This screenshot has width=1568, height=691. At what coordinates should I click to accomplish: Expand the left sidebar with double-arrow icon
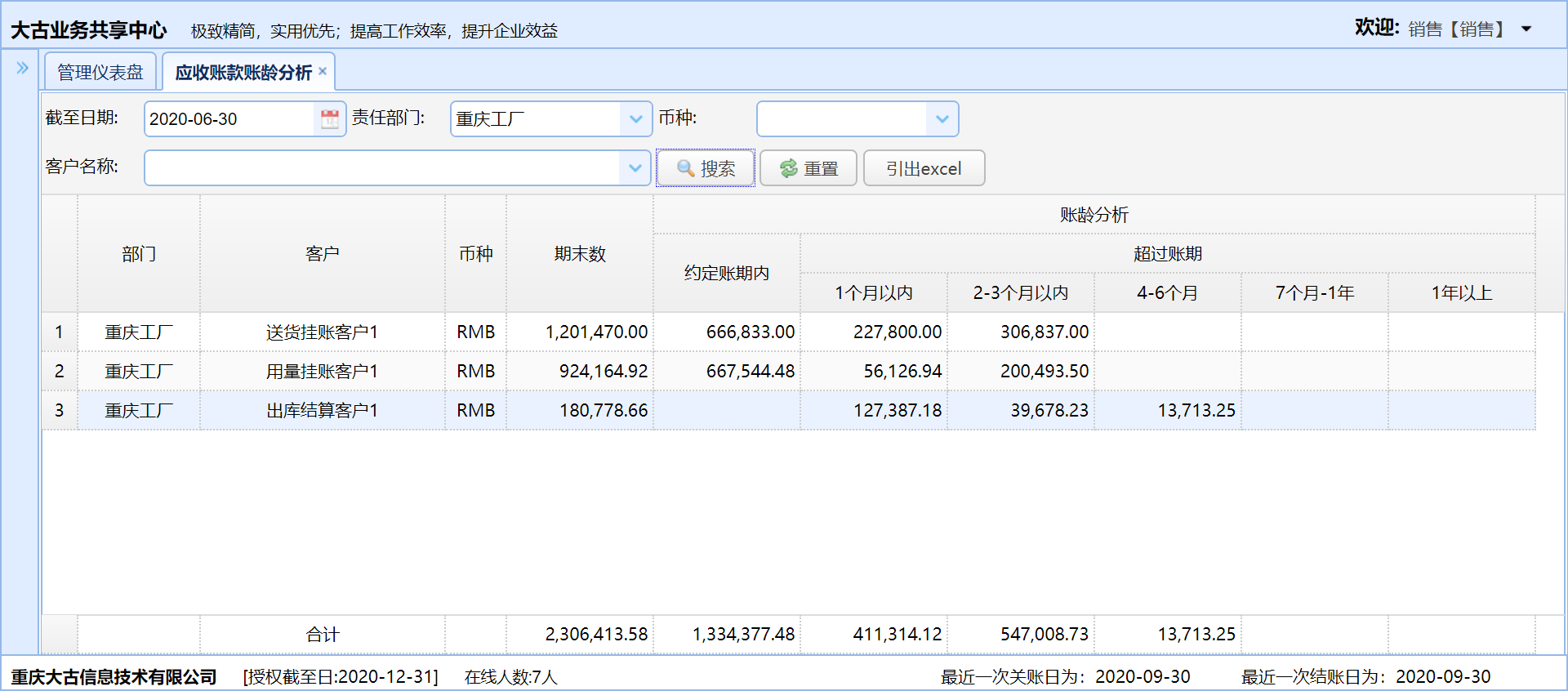[x=22, y=68]
